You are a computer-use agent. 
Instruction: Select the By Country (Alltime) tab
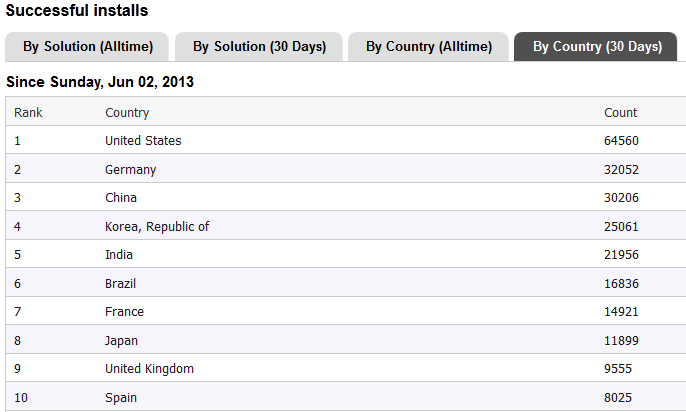click(x=428, y=46)
